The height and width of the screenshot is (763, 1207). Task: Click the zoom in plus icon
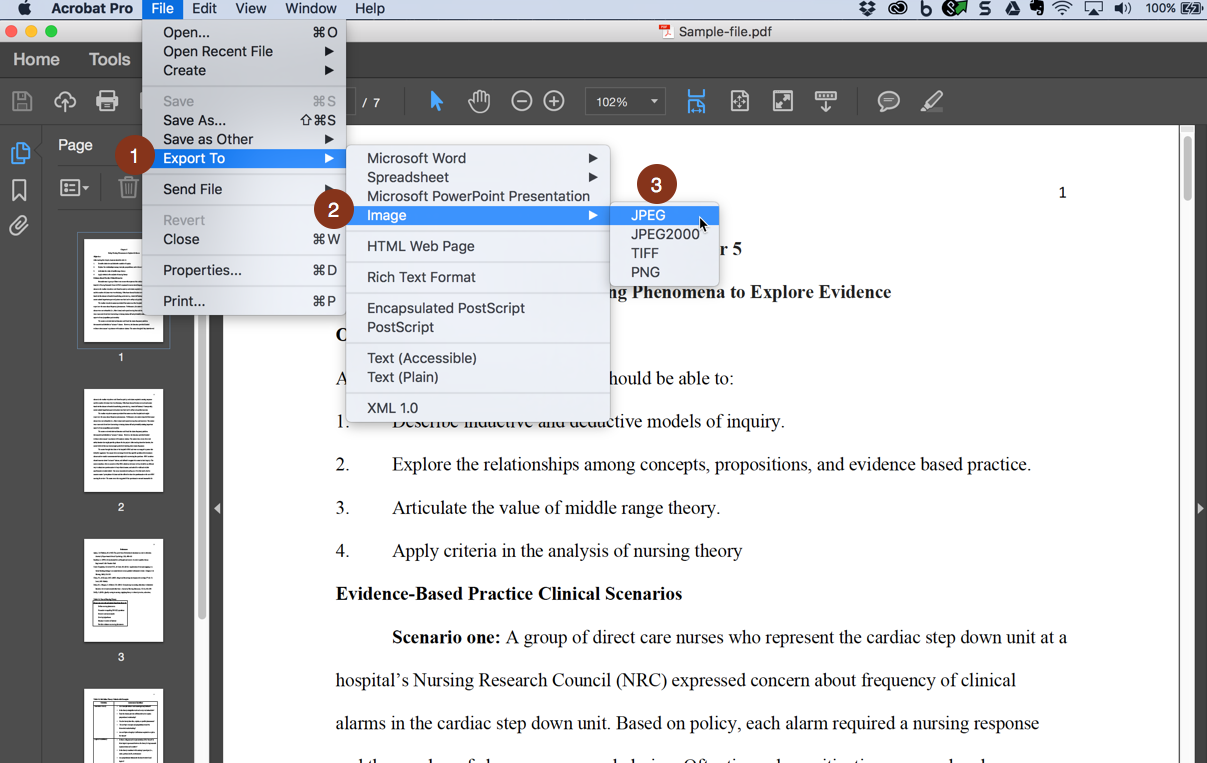(x=554, y=101)
